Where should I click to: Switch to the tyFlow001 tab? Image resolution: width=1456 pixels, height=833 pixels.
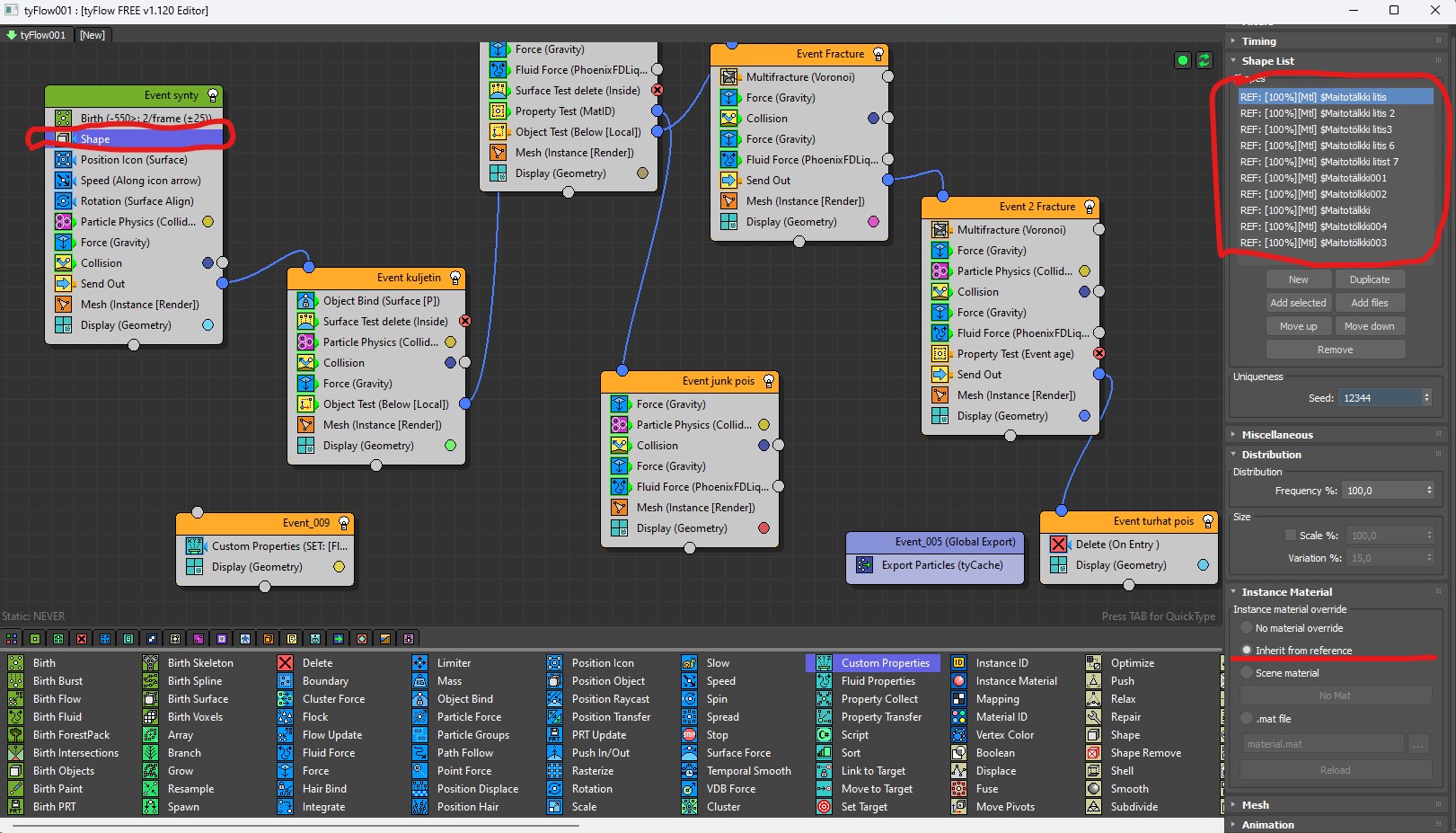(36, 35)
